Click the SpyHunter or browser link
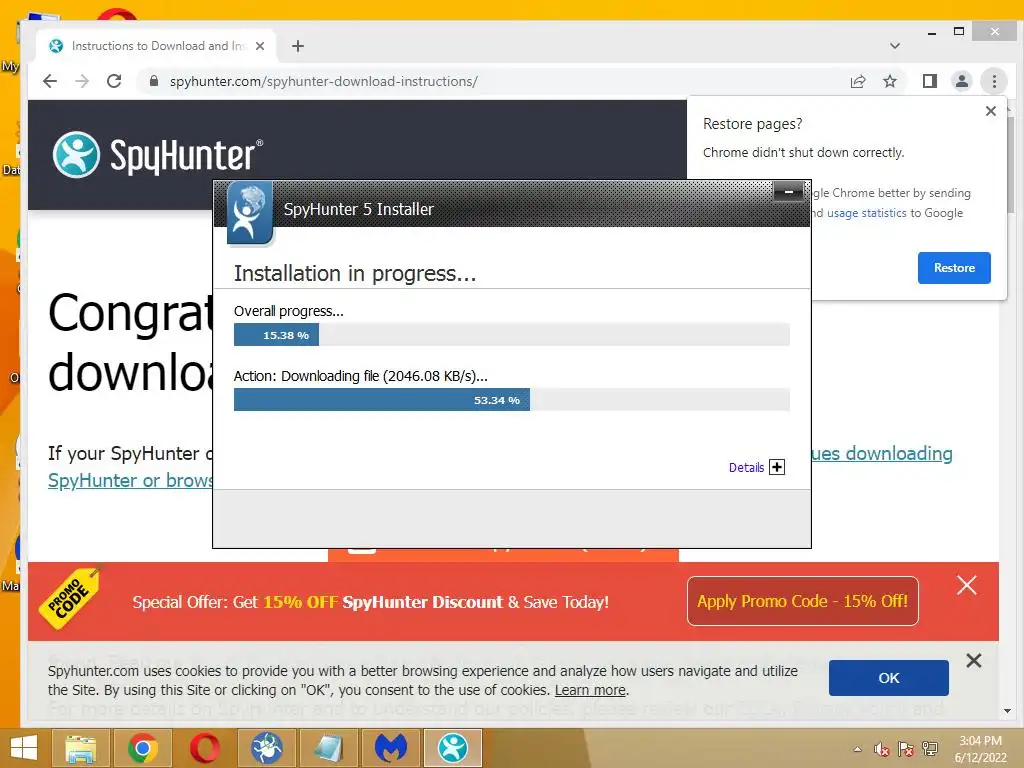1024x768 pixels. (131, 481)
